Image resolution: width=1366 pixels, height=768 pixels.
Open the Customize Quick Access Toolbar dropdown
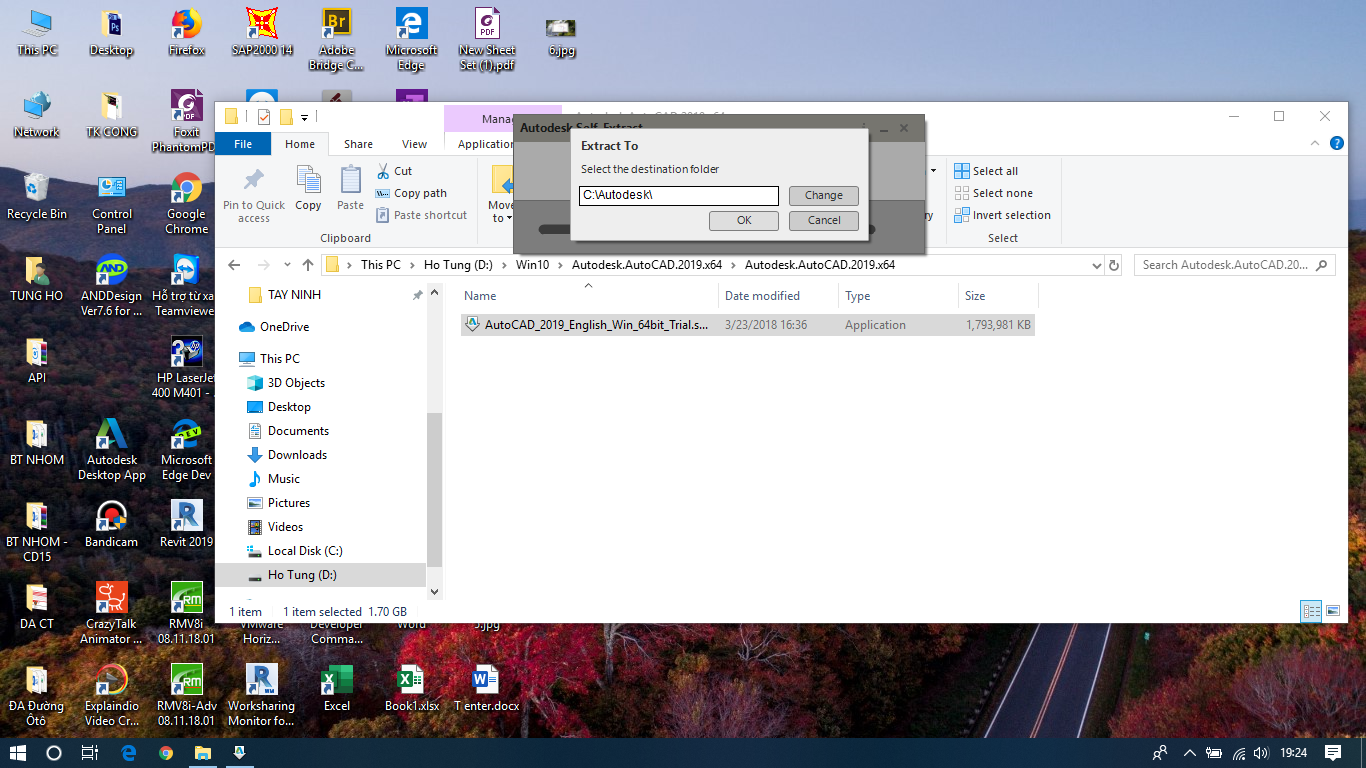click(x=305, y=118)
